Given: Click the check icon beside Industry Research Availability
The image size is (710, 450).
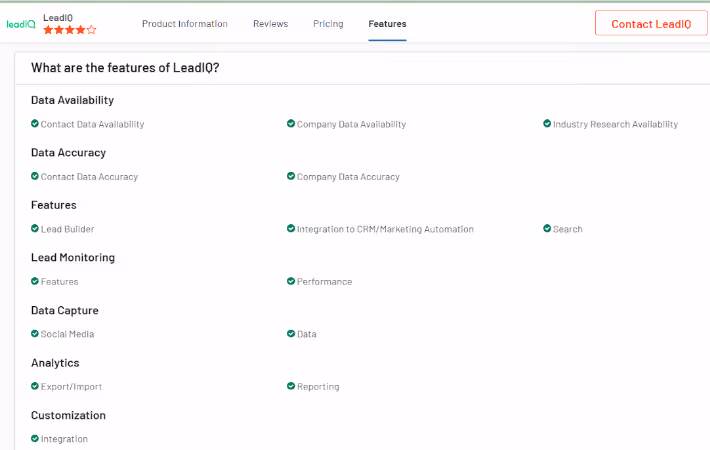Looking at the screenshot, I should coord(547,124).
